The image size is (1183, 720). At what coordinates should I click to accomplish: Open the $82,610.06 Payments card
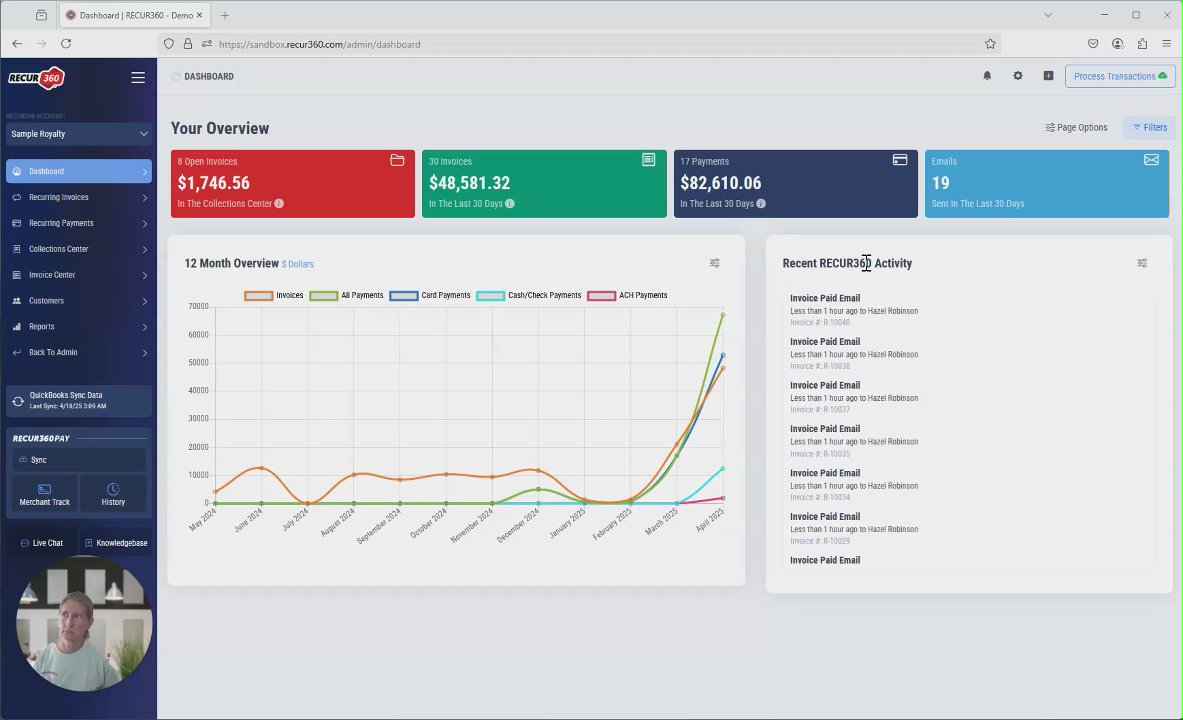(x=795, y=184)
